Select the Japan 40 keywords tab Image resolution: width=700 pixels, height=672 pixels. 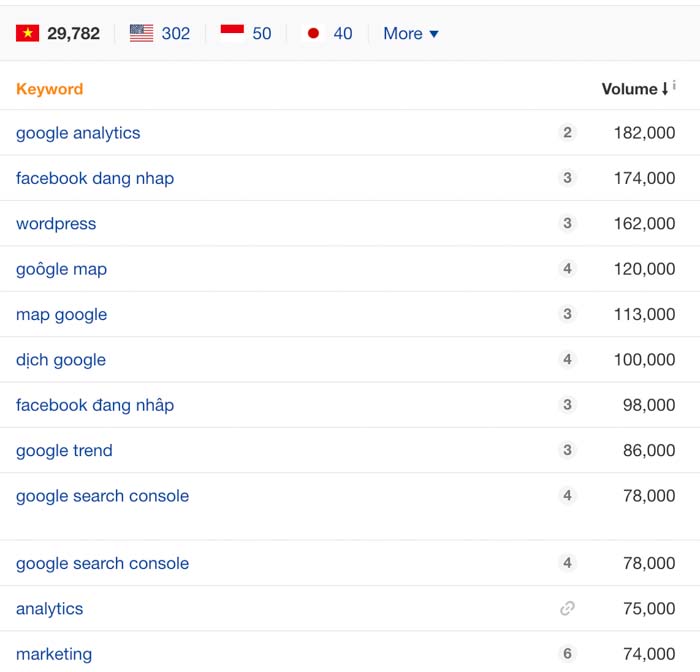[x=327, y=33]
